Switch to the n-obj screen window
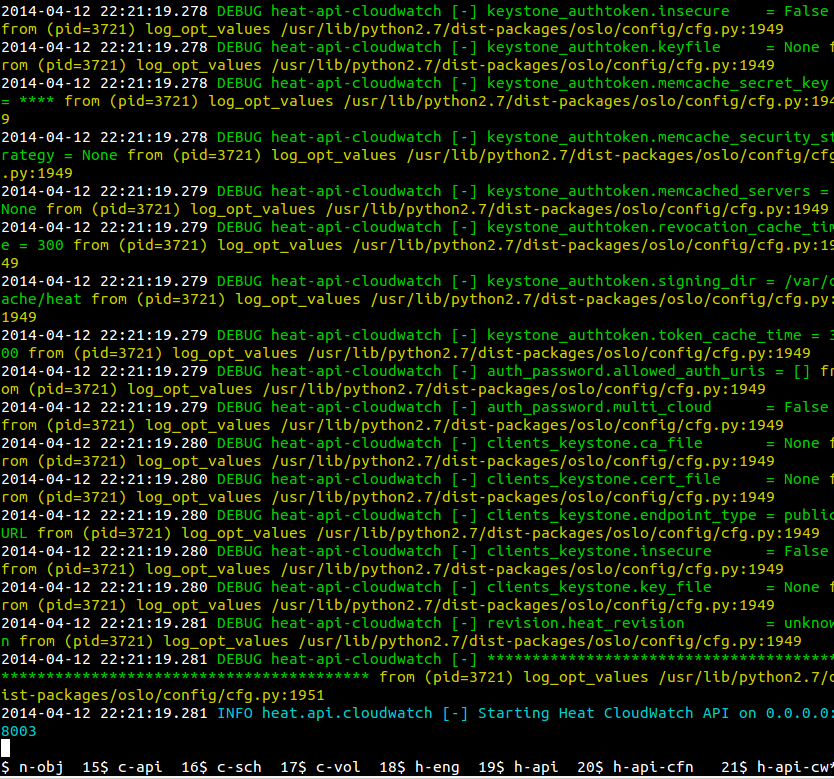The width and height of the screenshot is (834, 779). point(40,767)
